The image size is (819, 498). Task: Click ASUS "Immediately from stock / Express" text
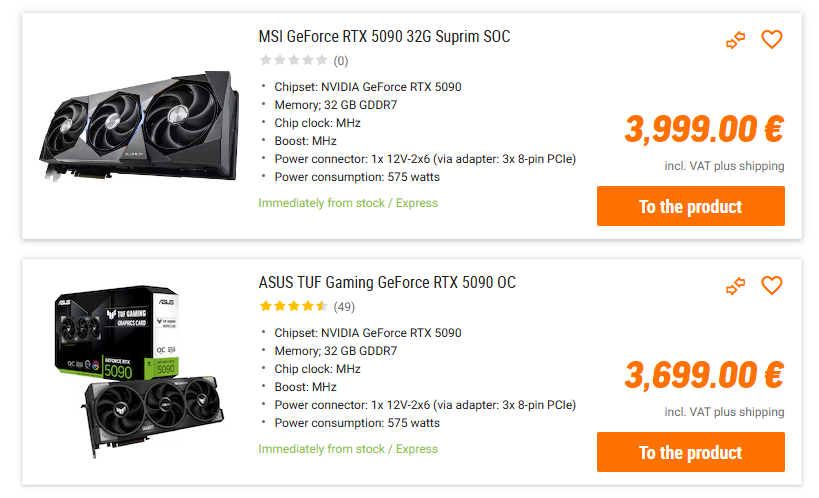tap(348, 449)
